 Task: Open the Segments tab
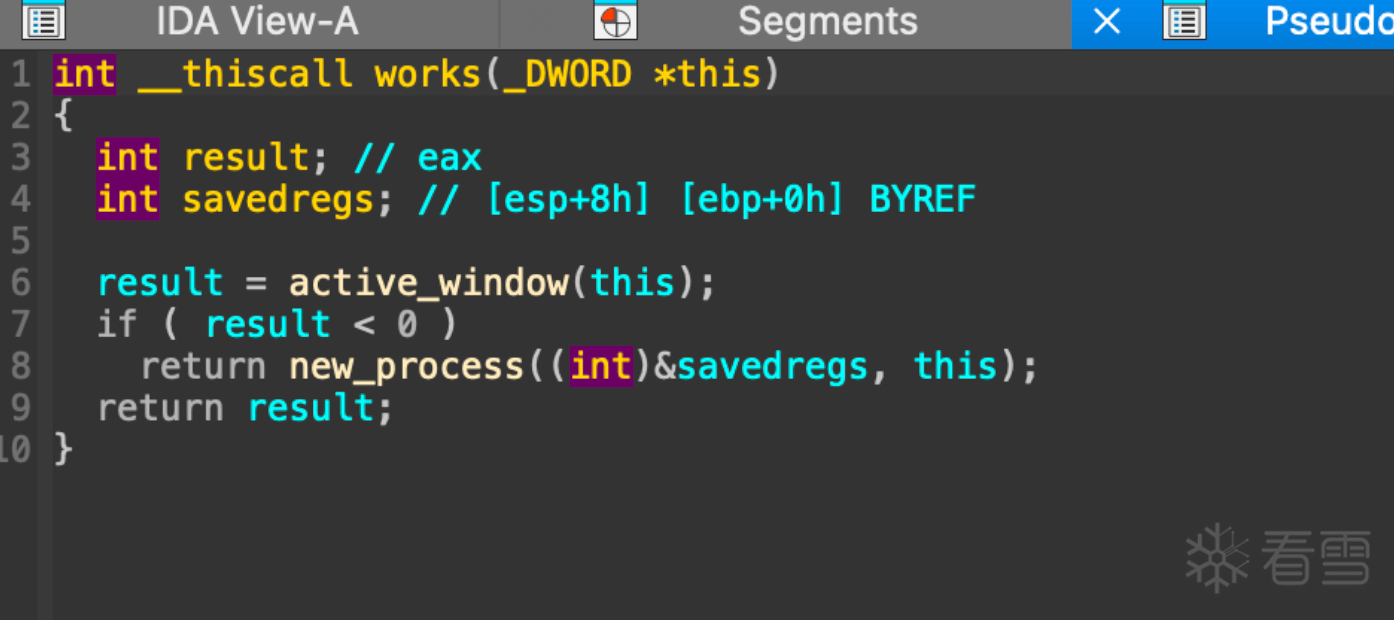pos(827,21)
